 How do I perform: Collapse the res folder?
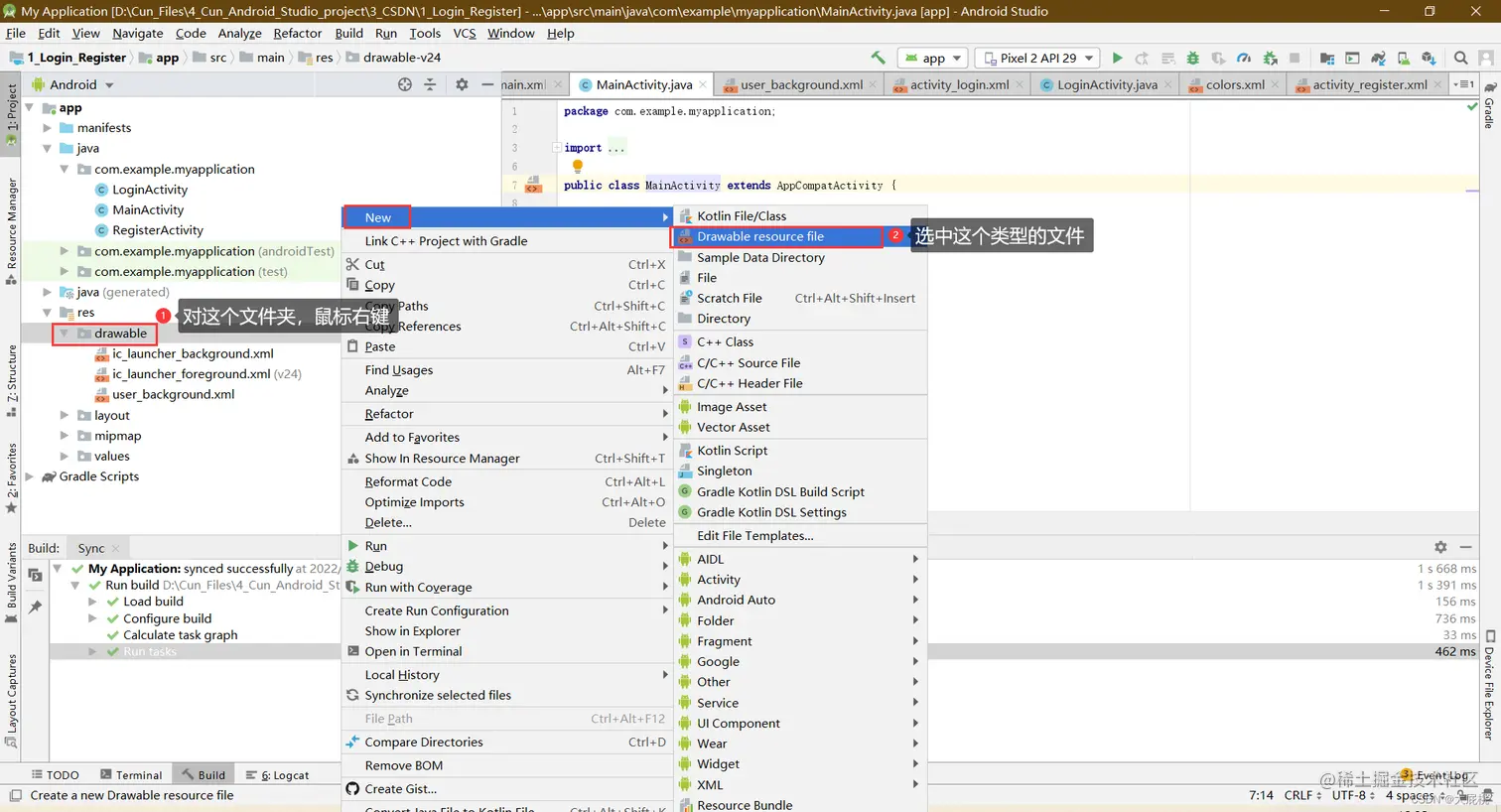(x=48, y=313)
